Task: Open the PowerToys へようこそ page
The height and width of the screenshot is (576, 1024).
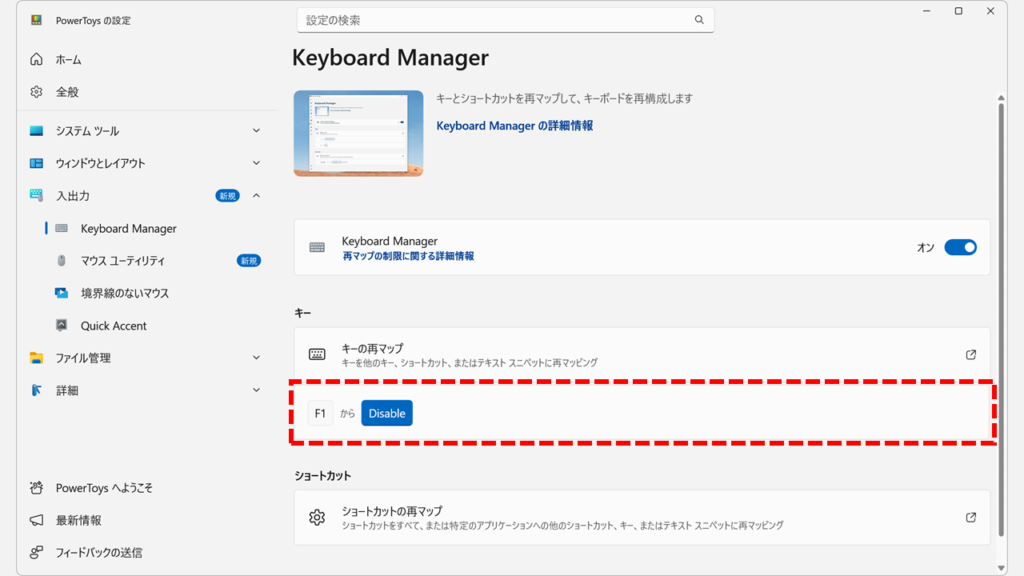Action: pos(36,488)
